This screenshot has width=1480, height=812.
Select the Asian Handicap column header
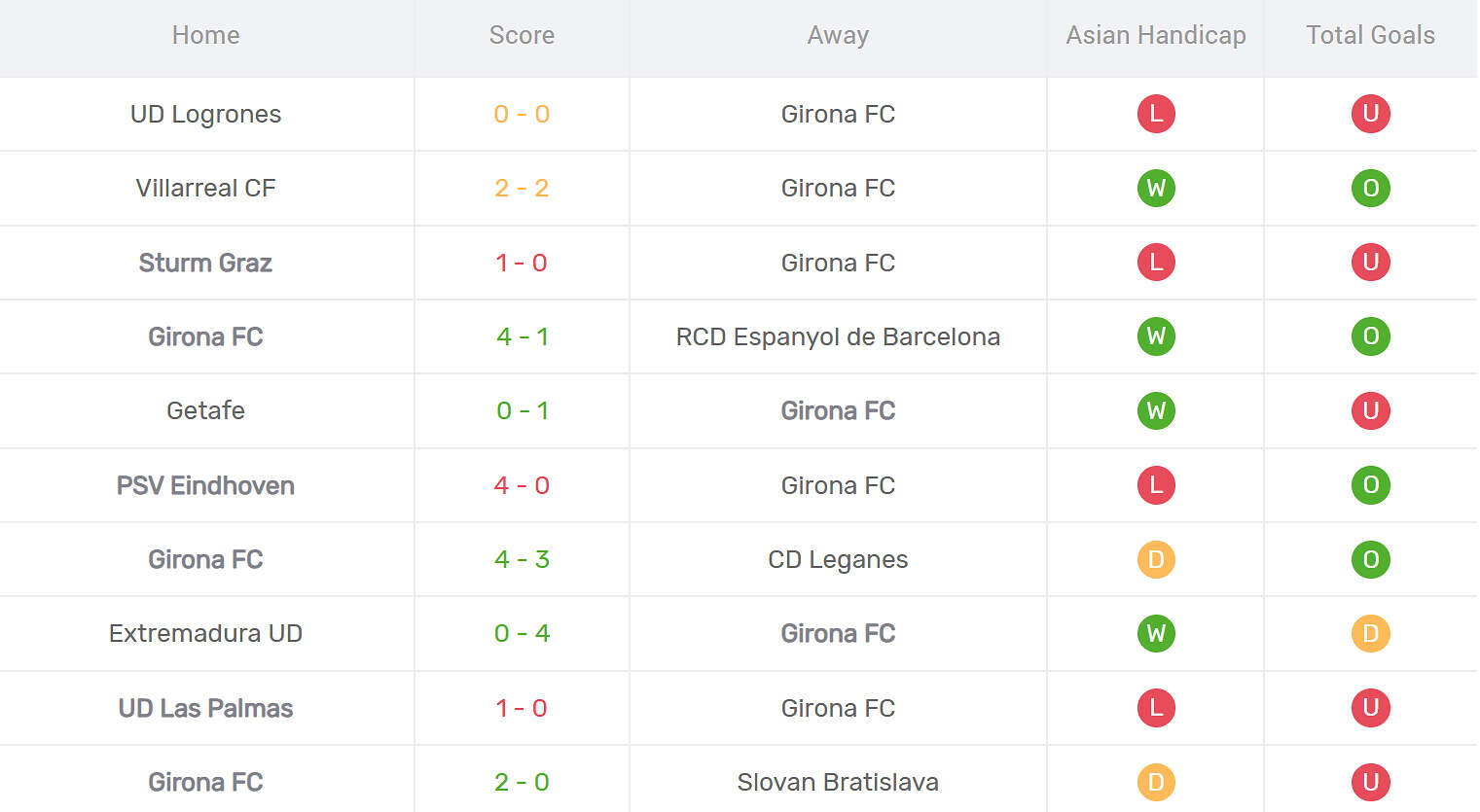click(x=1156, y=35)
